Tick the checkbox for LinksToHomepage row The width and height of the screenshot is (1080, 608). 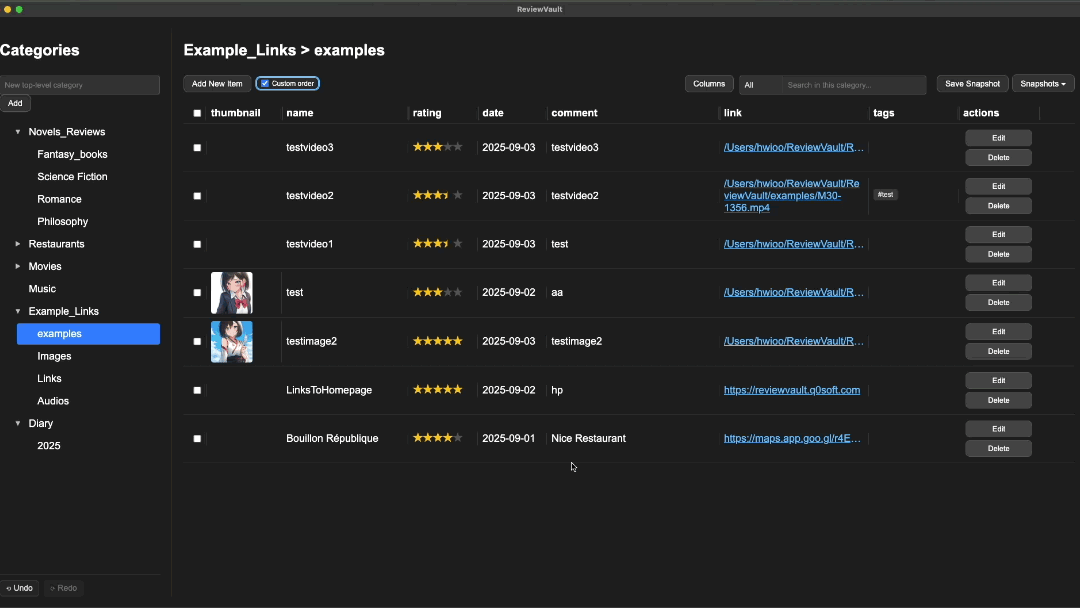click(x=197, y=390)
